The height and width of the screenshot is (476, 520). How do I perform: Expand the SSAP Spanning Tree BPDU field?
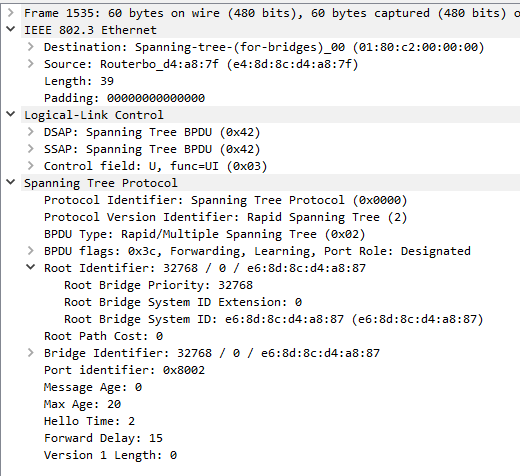coord(31,149)
